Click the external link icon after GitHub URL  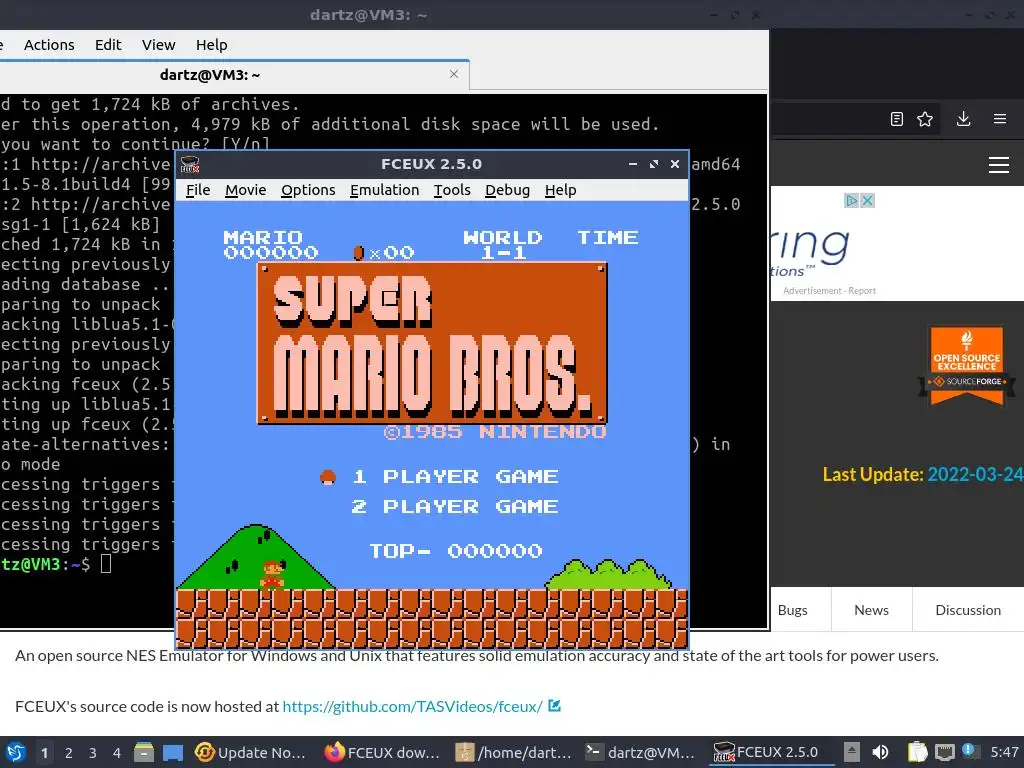pos(554,705)
